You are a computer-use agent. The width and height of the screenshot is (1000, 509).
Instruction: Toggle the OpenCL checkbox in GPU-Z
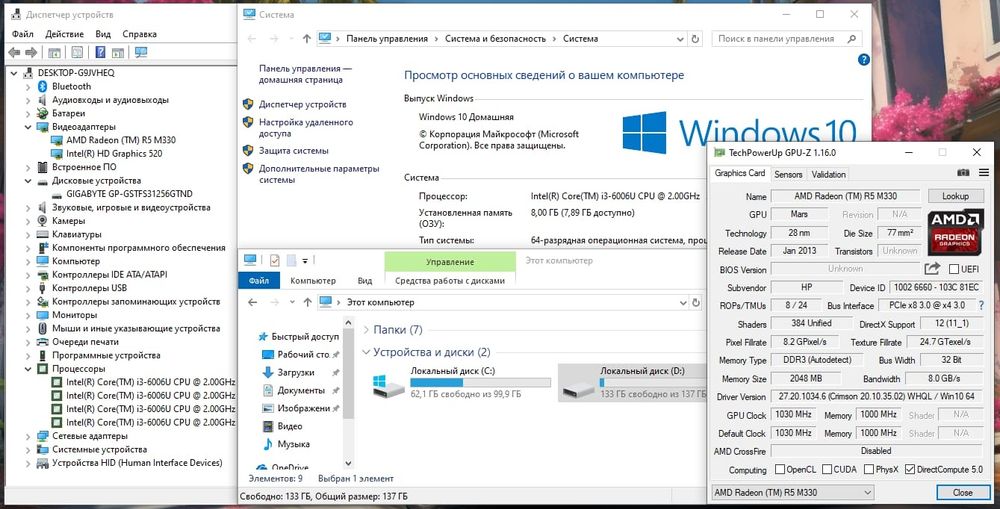(x=779, y=469)
